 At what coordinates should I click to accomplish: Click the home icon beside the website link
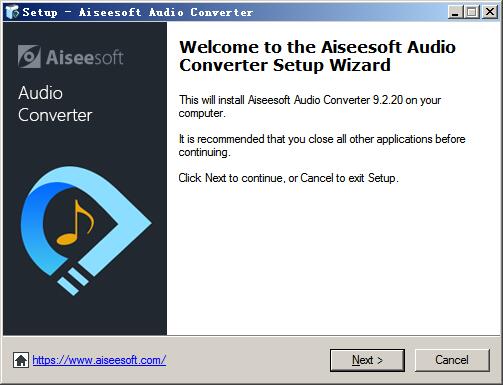21,360
